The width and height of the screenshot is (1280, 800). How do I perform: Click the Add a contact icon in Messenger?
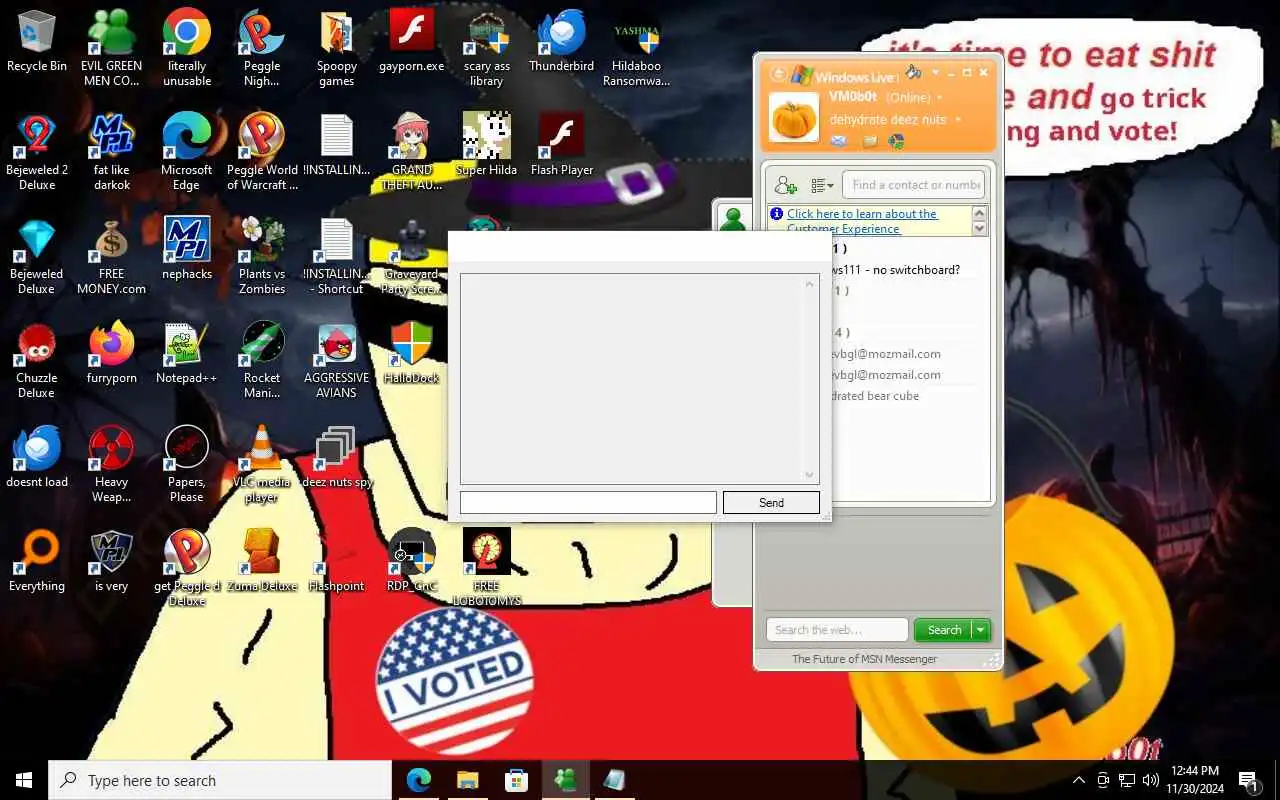coord(785,185)
